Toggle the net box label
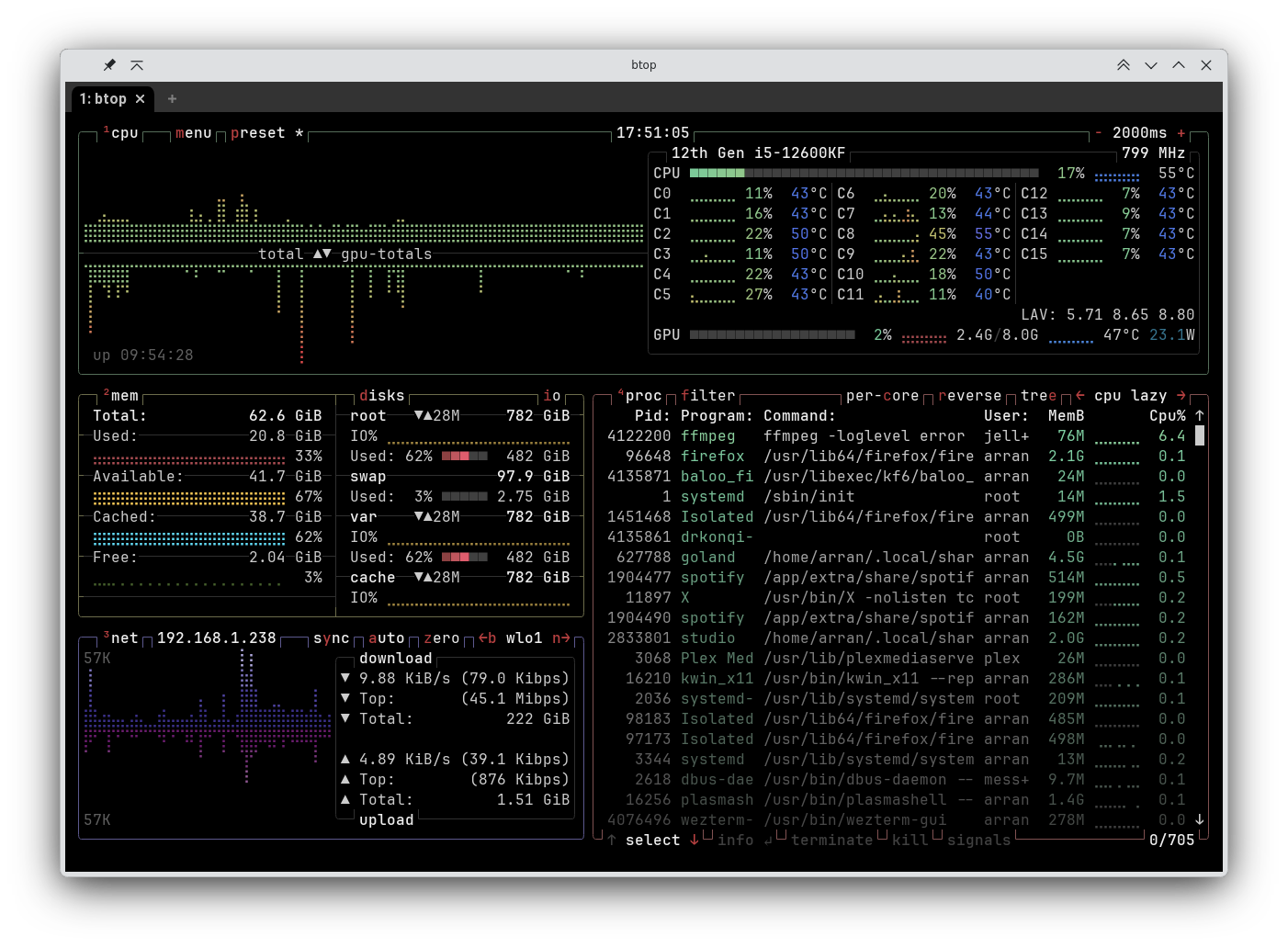The image size is (1288, 948). tap(120, 638)
